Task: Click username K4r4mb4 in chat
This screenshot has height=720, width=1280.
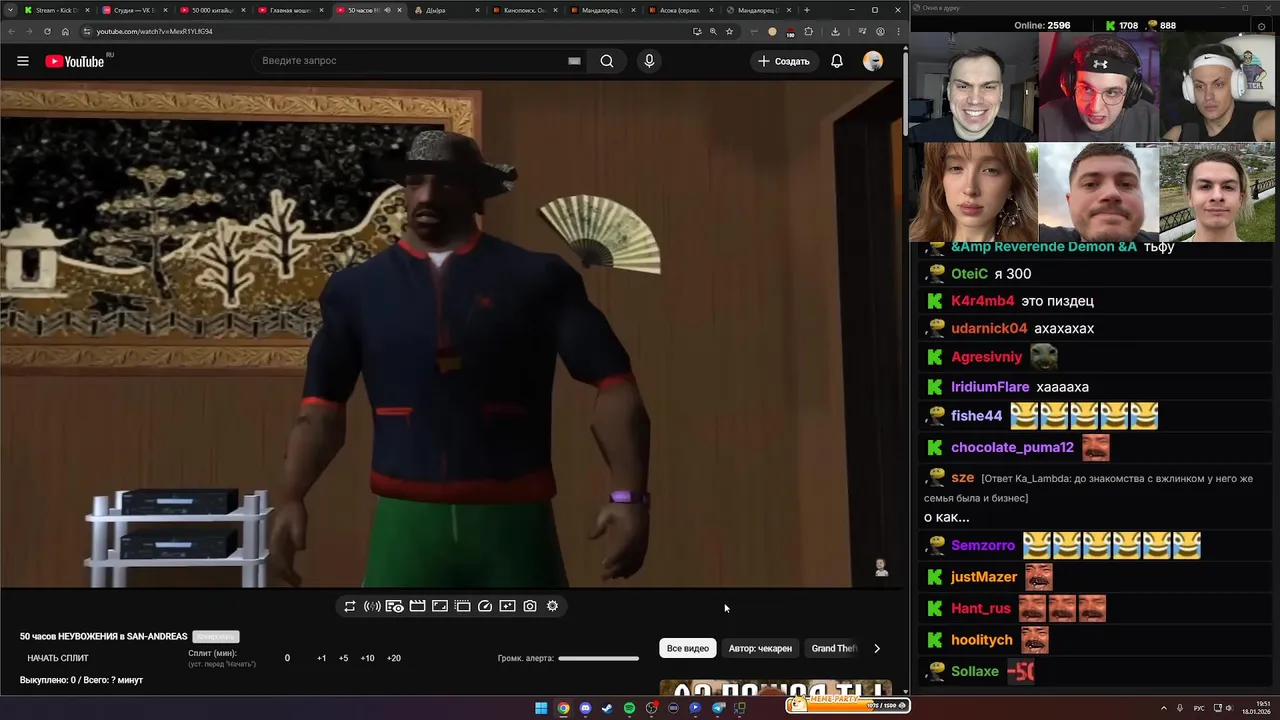Action: (x=983, y=301)
